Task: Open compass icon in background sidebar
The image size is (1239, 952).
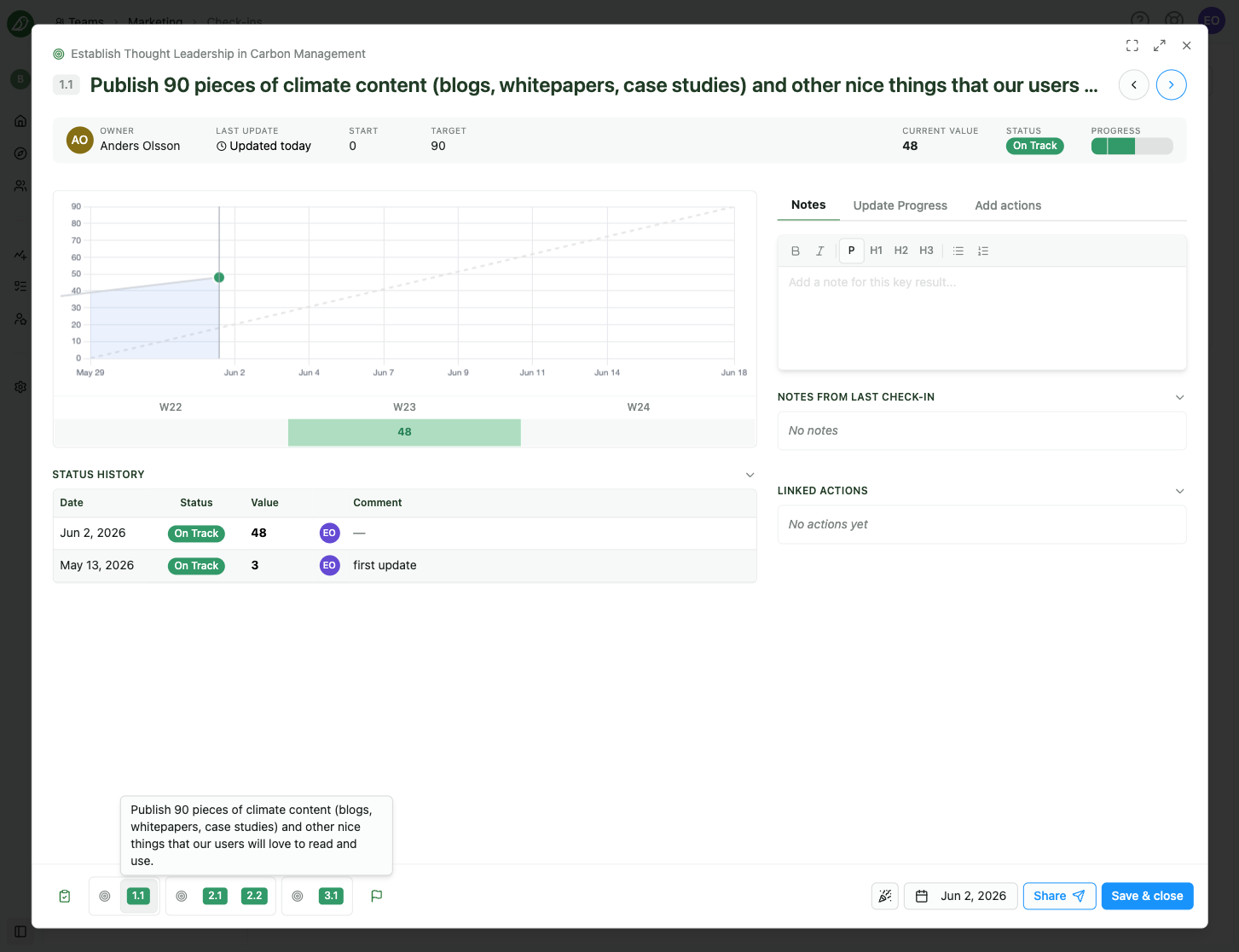Action: coord(20,153)
